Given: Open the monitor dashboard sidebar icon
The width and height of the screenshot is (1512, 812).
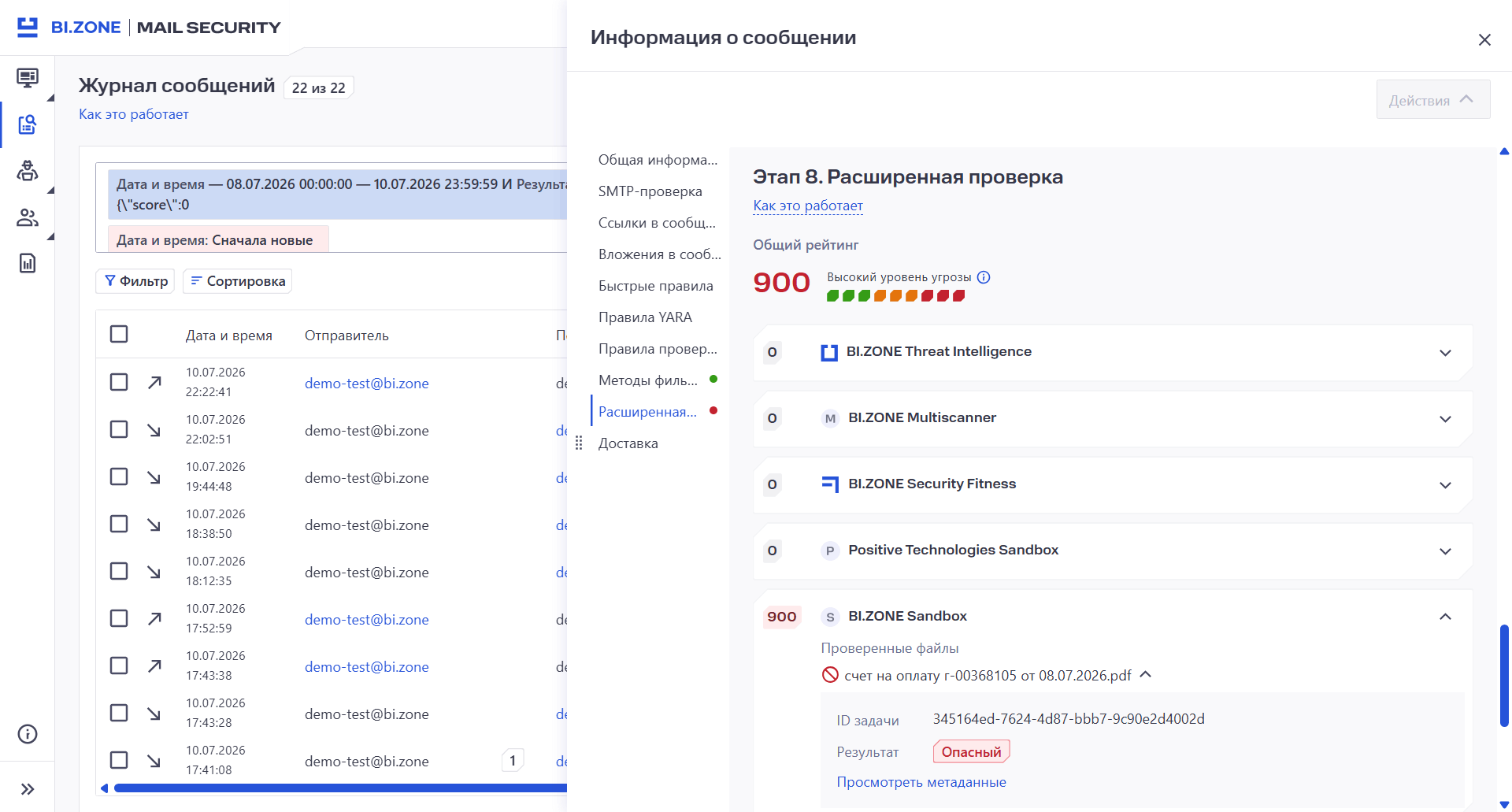Looking at the screenshot, I should pos(28,78).
